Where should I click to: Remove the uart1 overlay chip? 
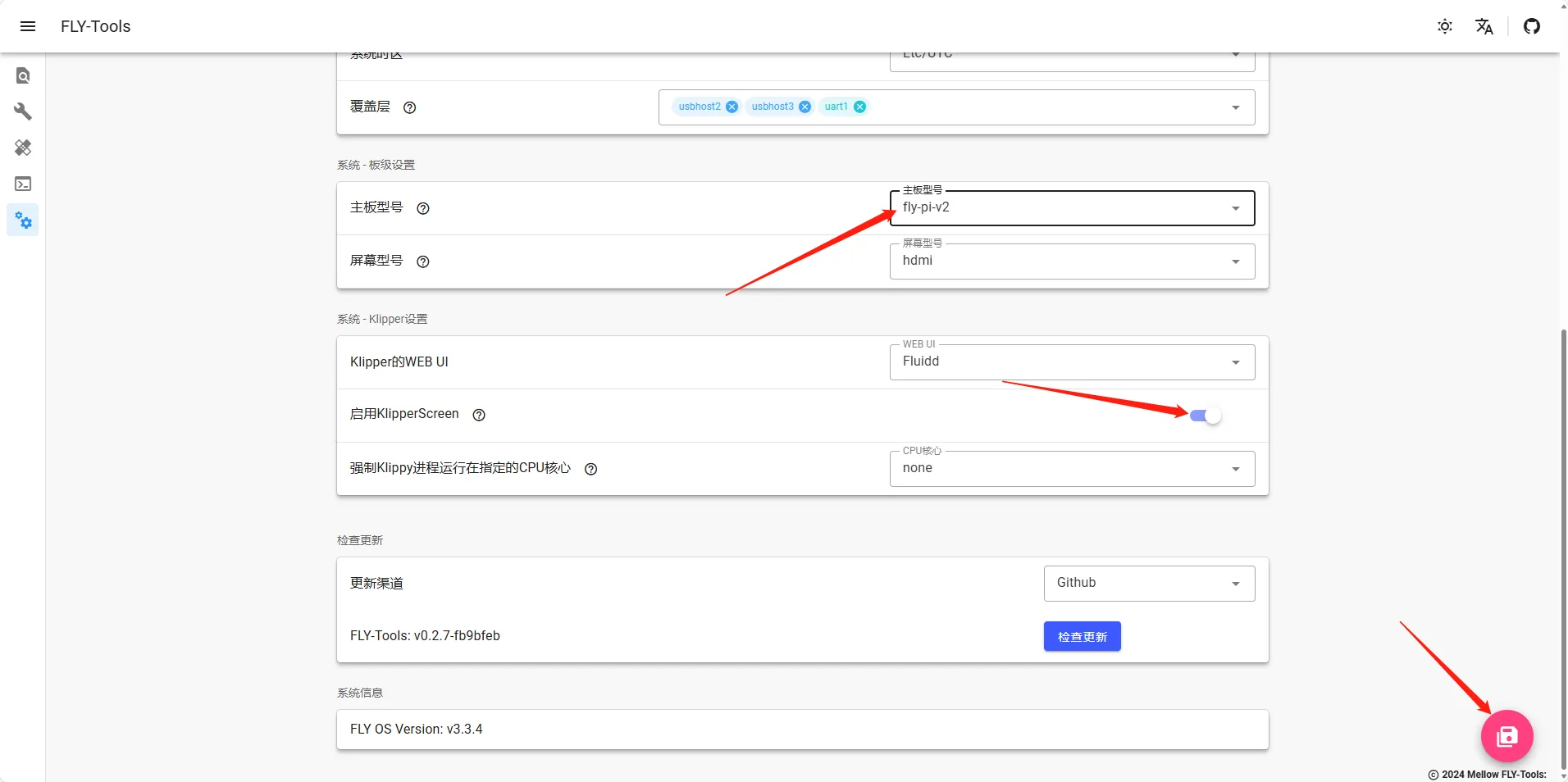coord(859,107)
